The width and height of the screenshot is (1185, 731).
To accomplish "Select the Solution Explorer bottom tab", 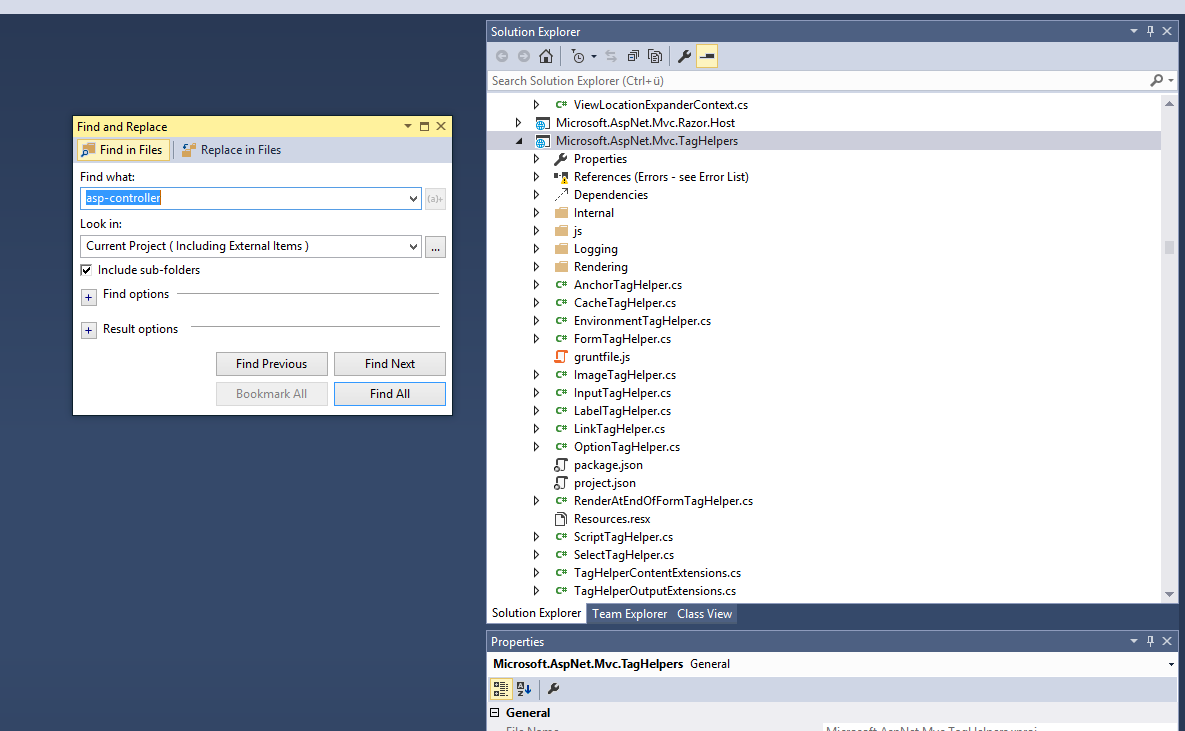I will tap(537, 613).
